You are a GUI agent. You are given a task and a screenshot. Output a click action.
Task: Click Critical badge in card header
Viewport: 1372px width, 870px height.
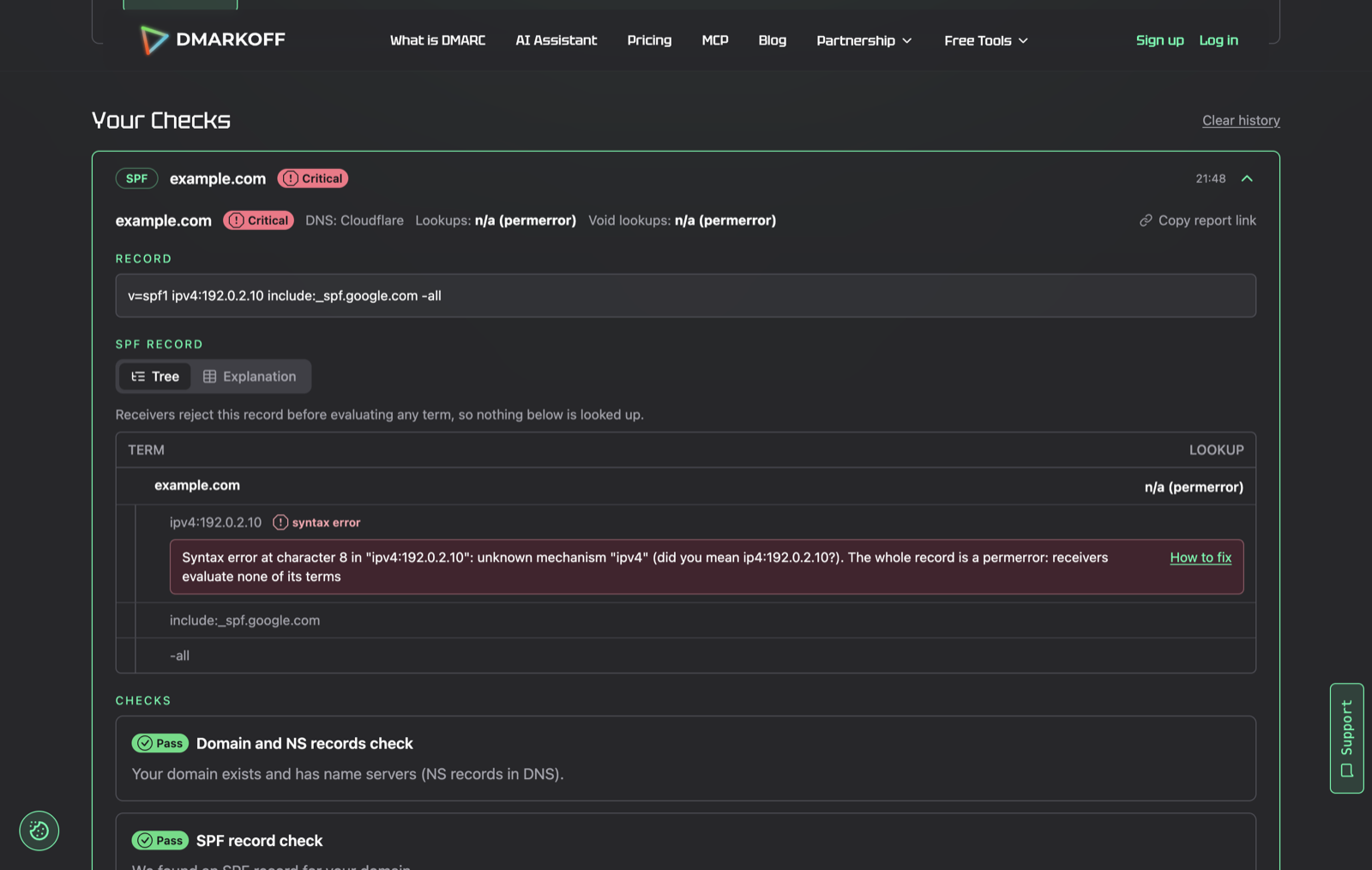tap(313, 178)
